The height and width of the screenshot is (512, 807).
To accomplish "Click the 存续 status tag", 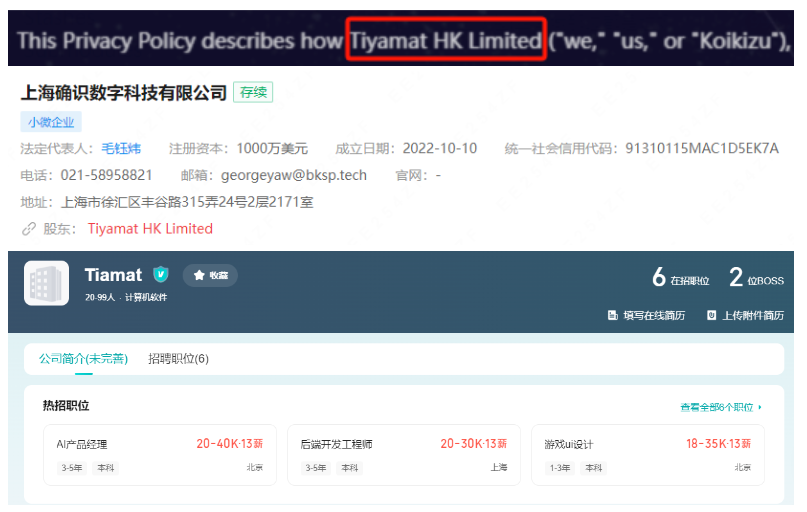I will click(253, 93).
